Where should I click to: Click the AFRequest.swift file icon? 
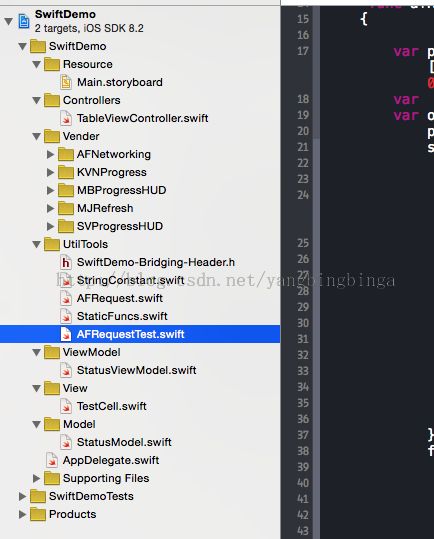[66, 298]
